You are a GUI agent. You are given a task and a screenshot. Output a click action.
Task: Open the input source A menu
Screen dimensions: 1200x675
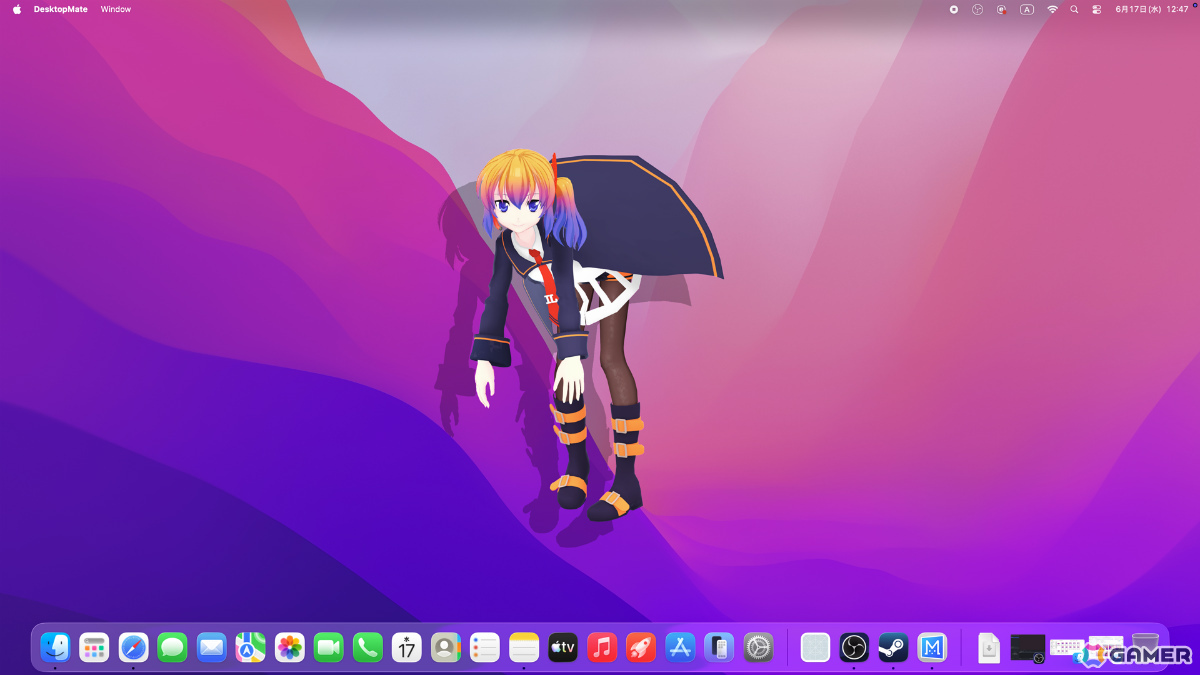[x=1027, y=9]
